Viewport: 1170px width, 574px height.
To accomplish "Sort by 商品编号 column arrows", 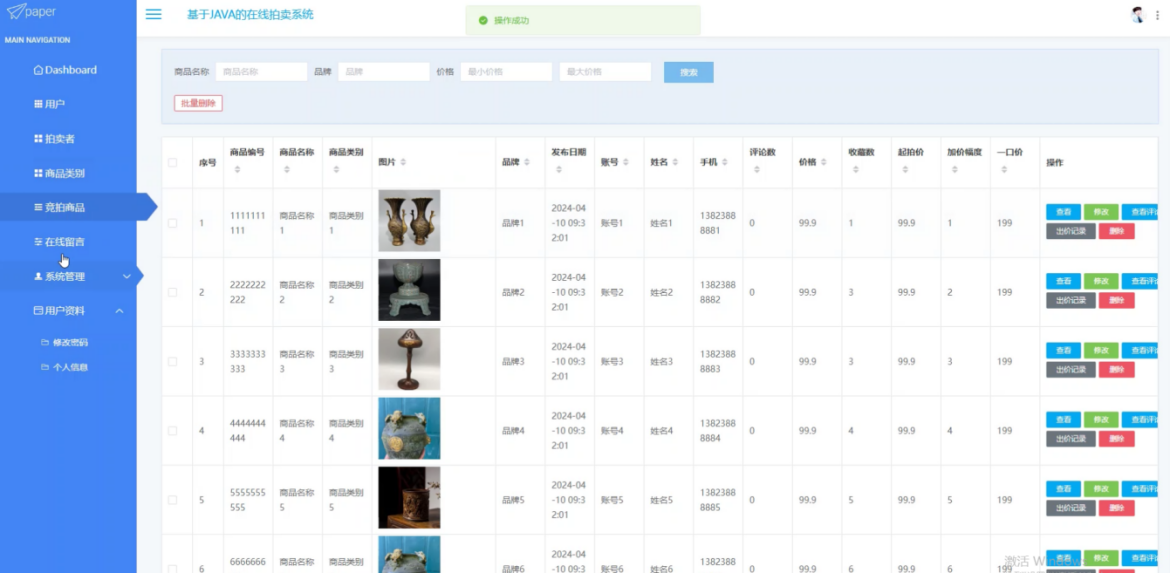I will tap(237, 169).
